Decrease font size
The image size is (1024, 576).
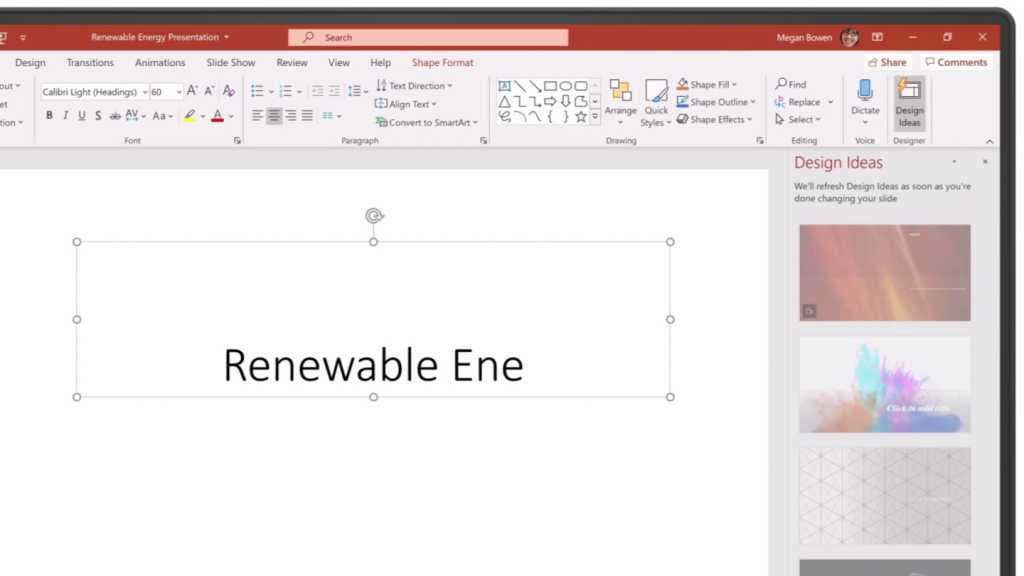[209, 91]
